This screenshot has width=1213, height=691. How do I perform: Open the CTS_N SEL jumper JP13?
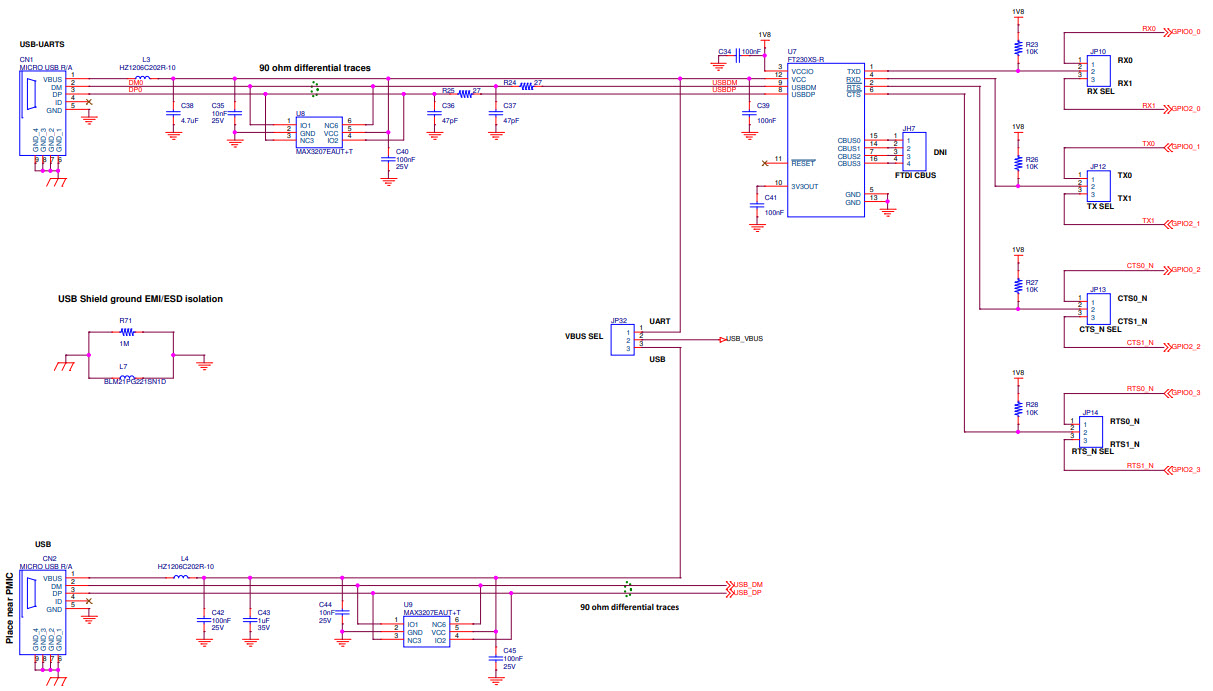[x=1098, y=309]
